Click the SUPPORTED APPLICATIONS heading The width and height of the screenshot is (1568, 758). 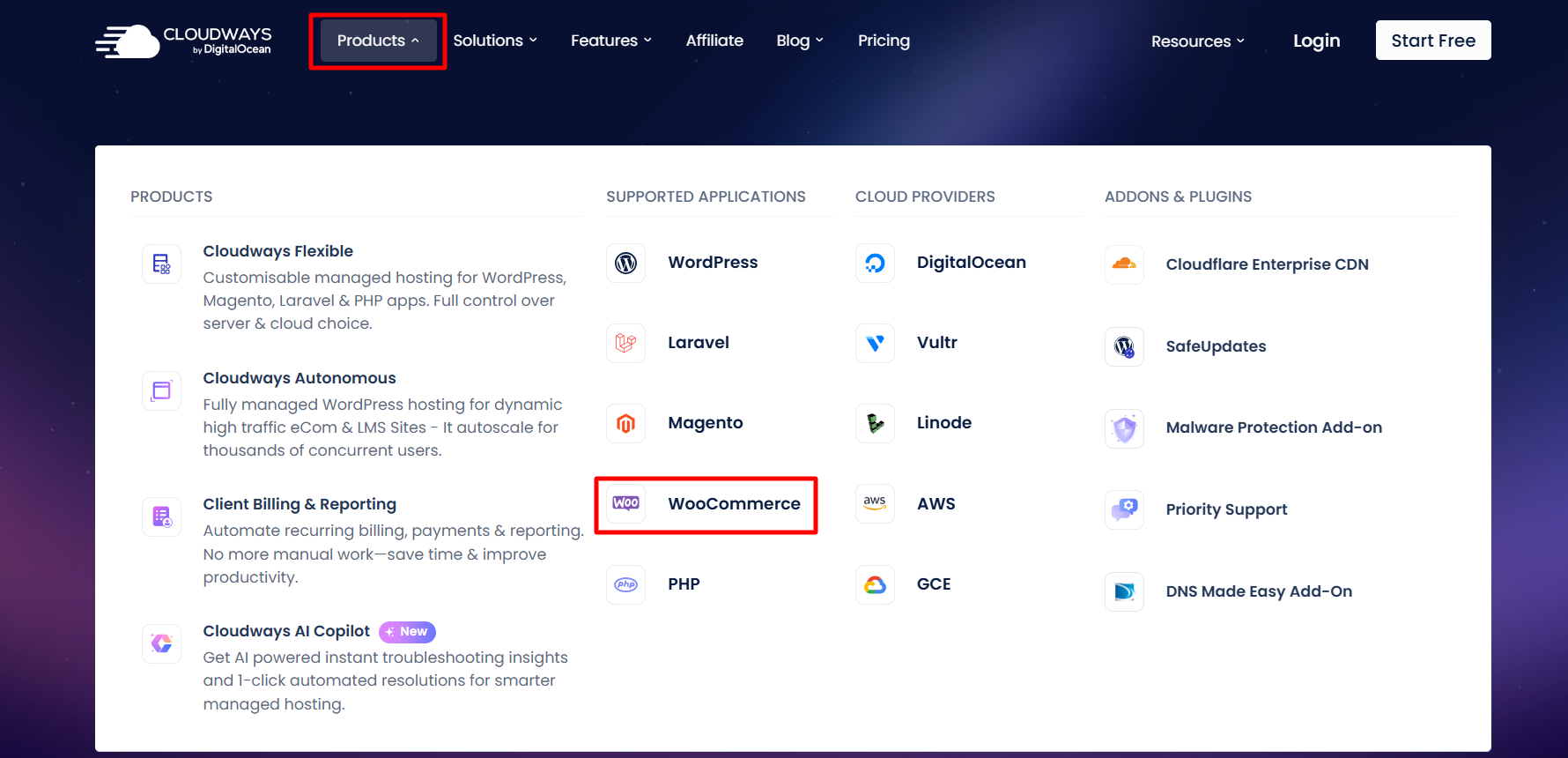click(x=706, y=197)
